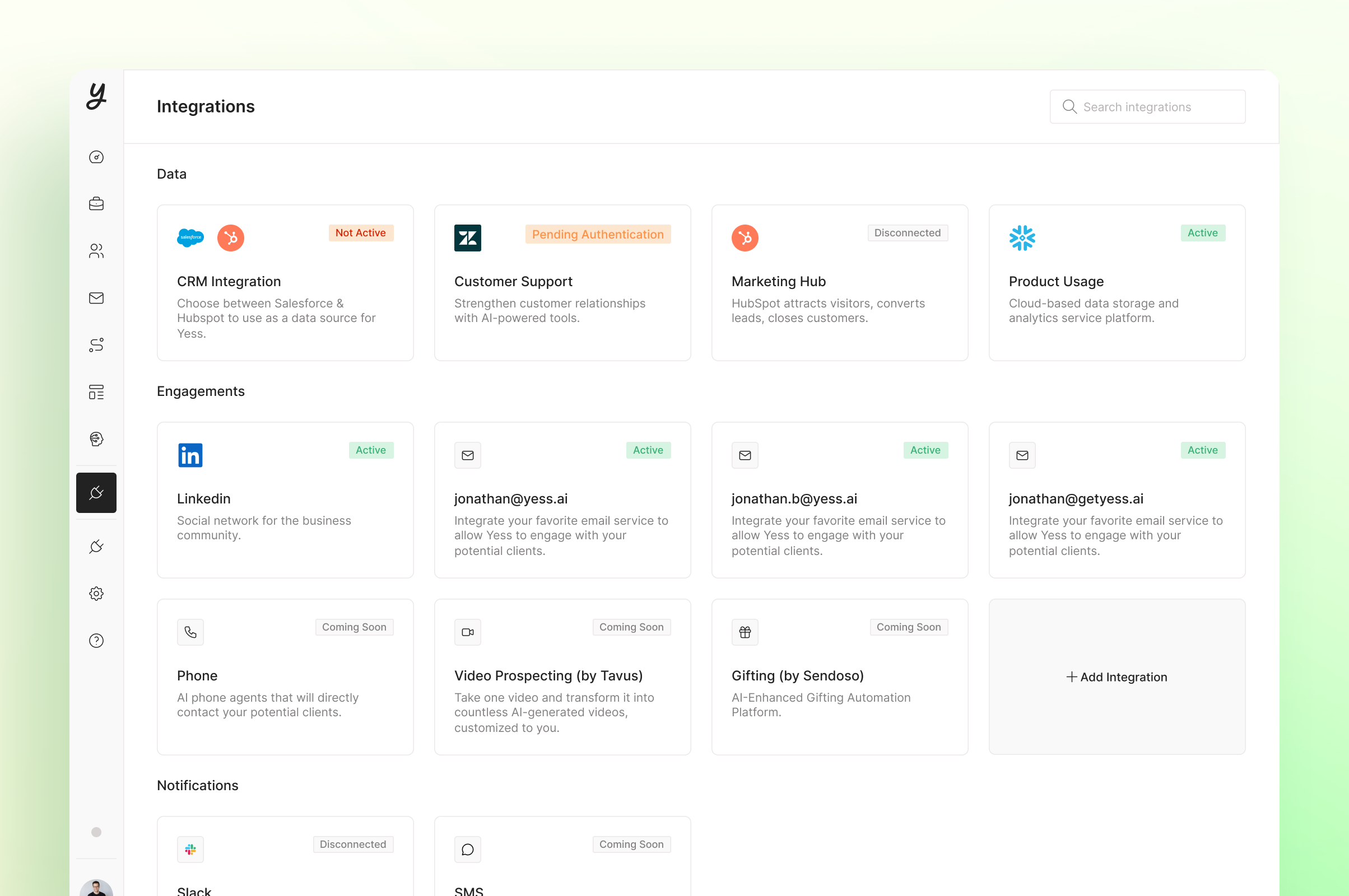
Task: Open the dashboard gauge icon in sidebar
Action: point(96,157)
